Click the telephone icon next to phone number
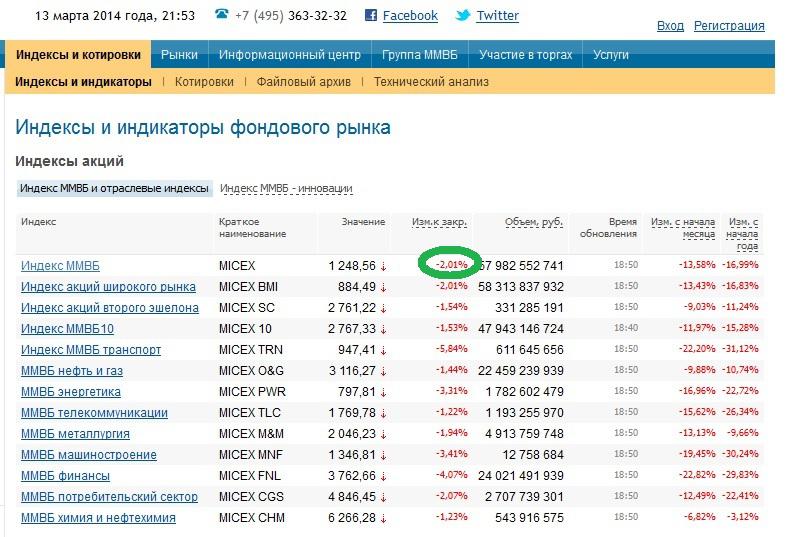 pos(222,14)
